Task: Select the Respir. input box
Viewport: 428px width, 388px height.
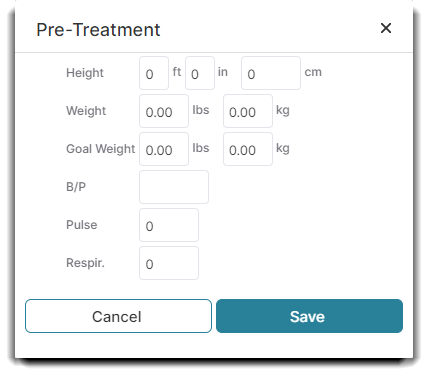Action: [169, 263]
